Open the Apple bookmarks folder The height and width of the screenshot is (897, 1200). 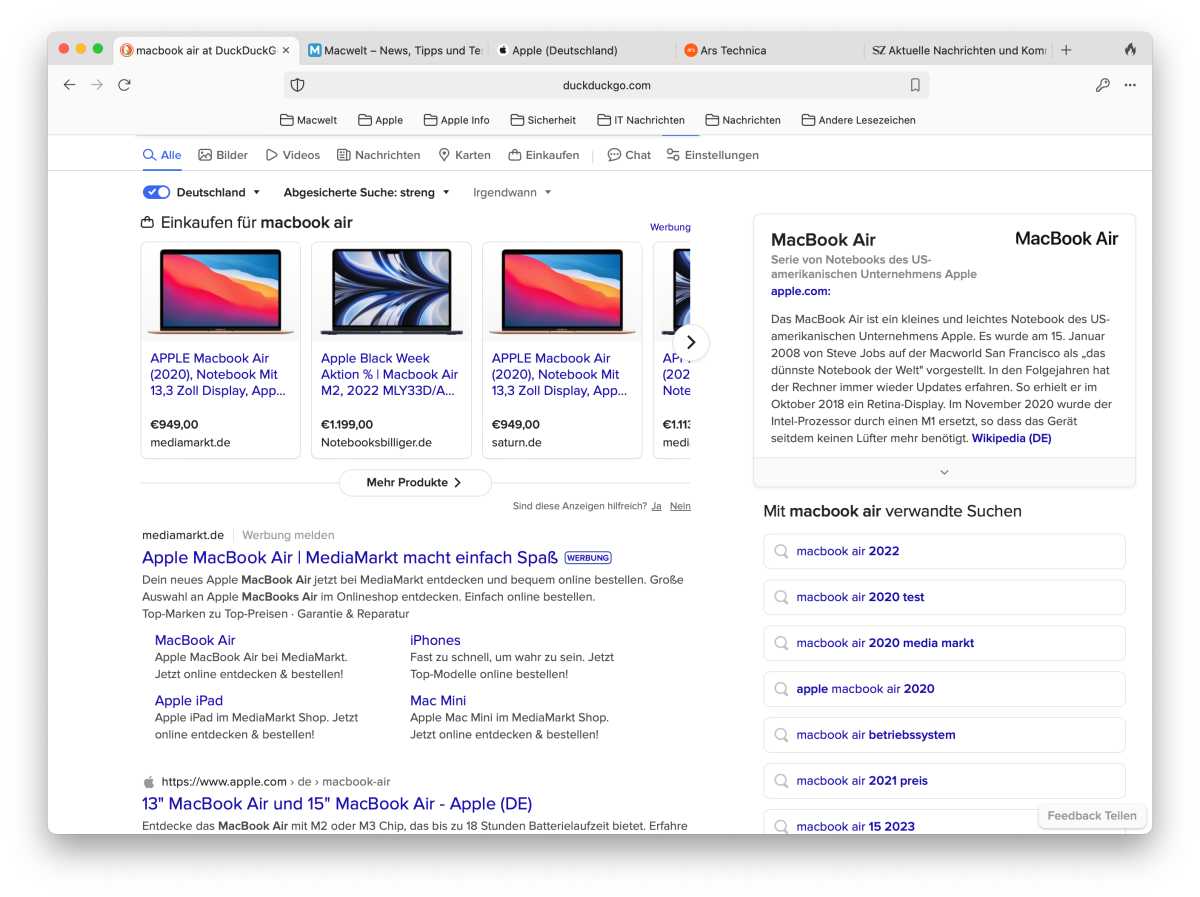380,120
